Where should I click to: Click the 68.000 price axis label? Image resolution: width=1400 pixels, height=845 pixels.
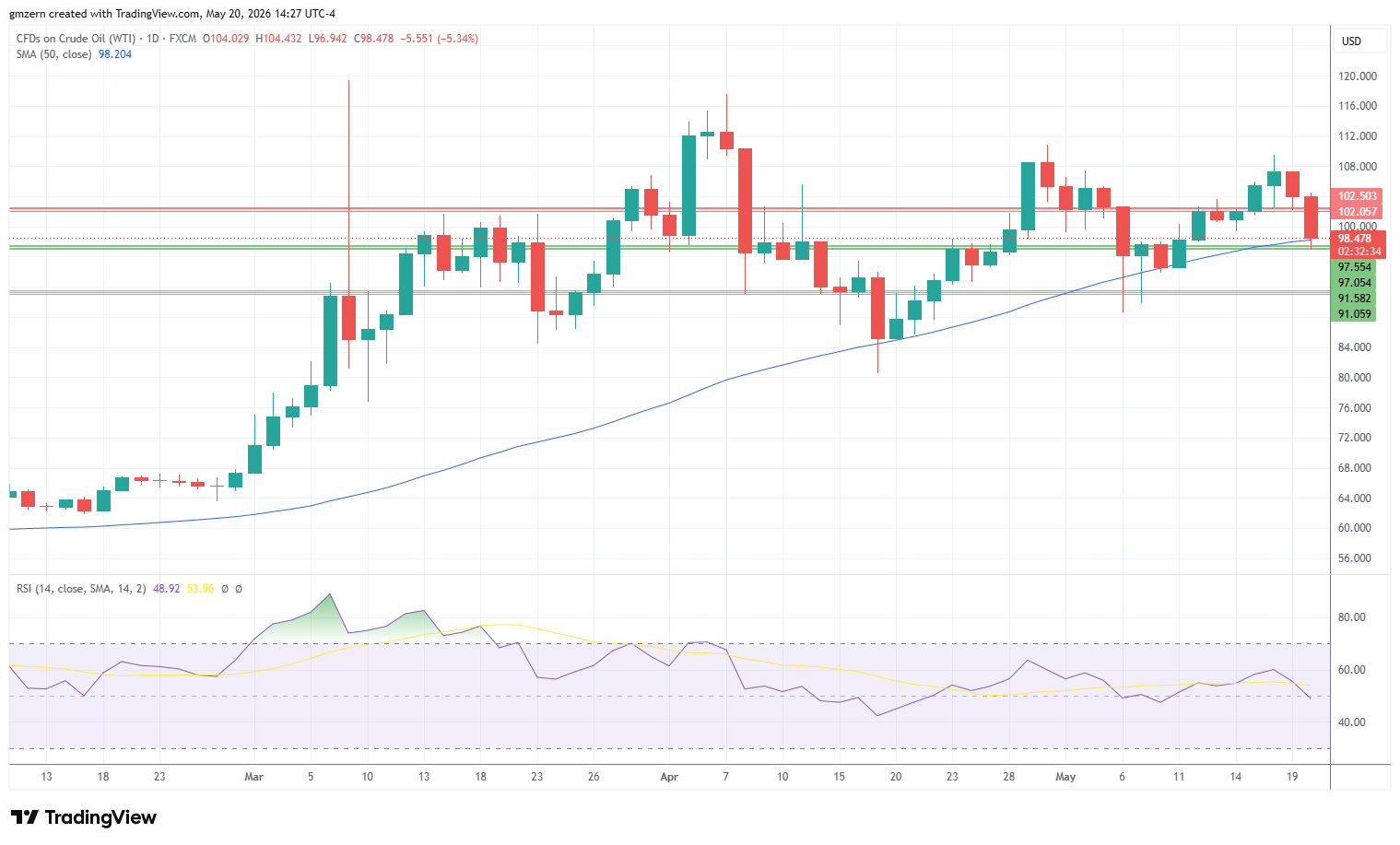tap(1355, 468)
